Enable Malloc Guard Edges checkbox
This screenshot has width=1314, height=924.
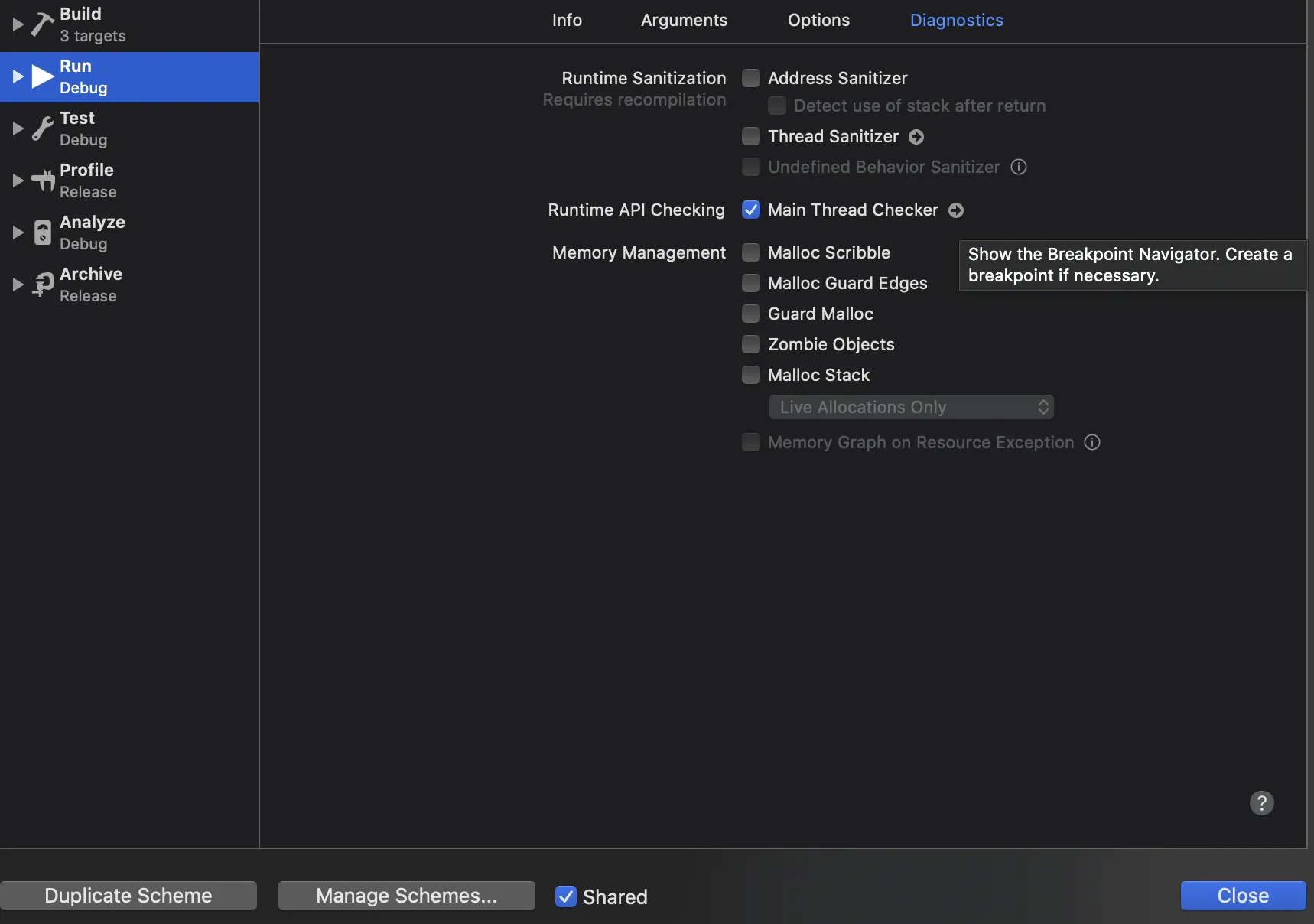point(751,283)
